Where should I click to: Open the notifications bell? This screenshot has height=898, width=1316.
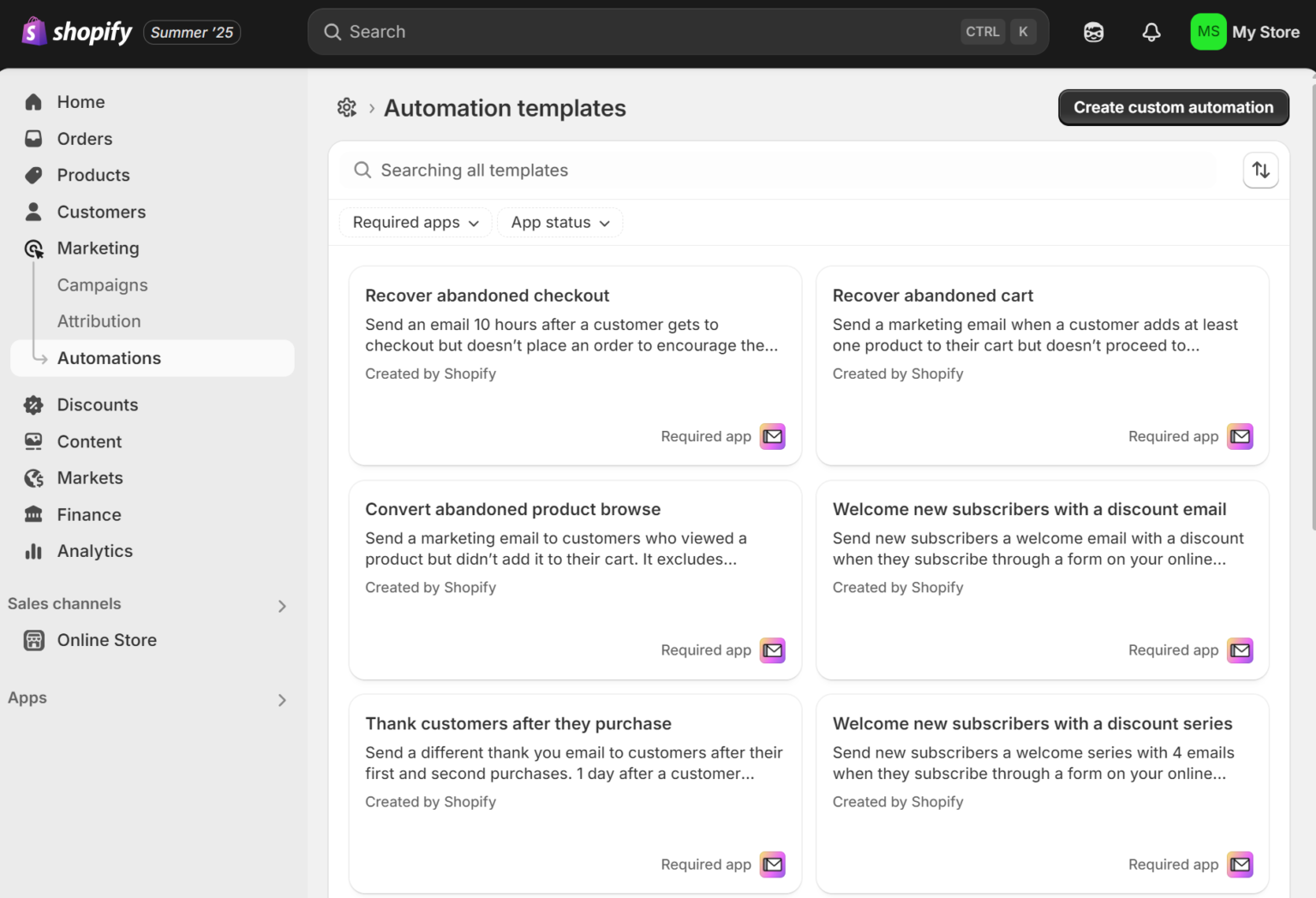pyautogui.click(x=1151, y=33)
